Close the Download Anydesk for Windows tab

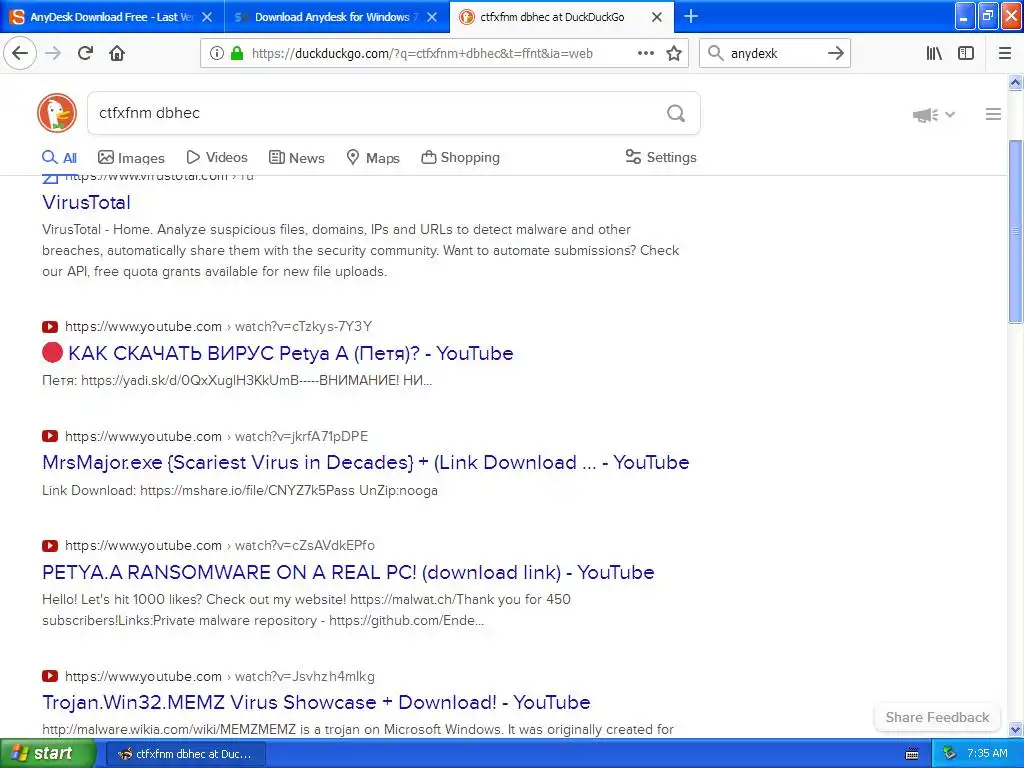pos(432,17)
